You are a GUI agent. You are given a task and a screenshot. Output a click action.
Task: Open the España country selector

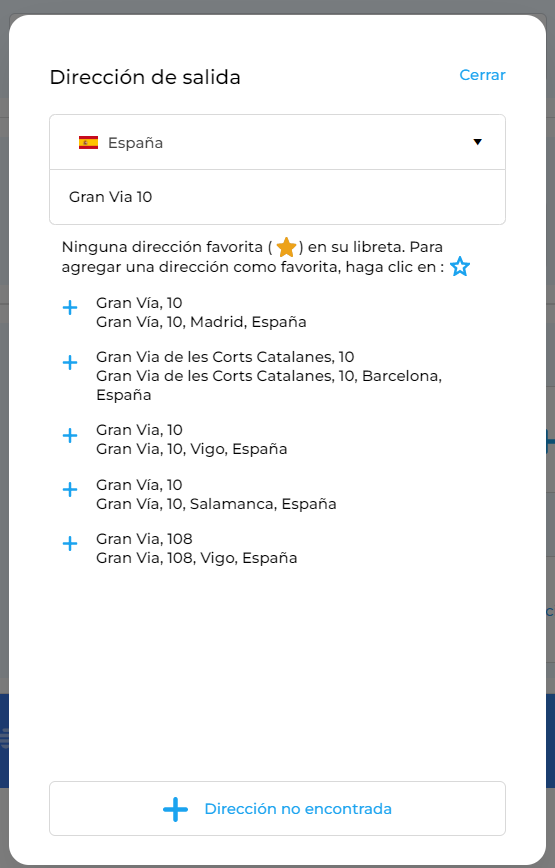[x=277, y=142]
